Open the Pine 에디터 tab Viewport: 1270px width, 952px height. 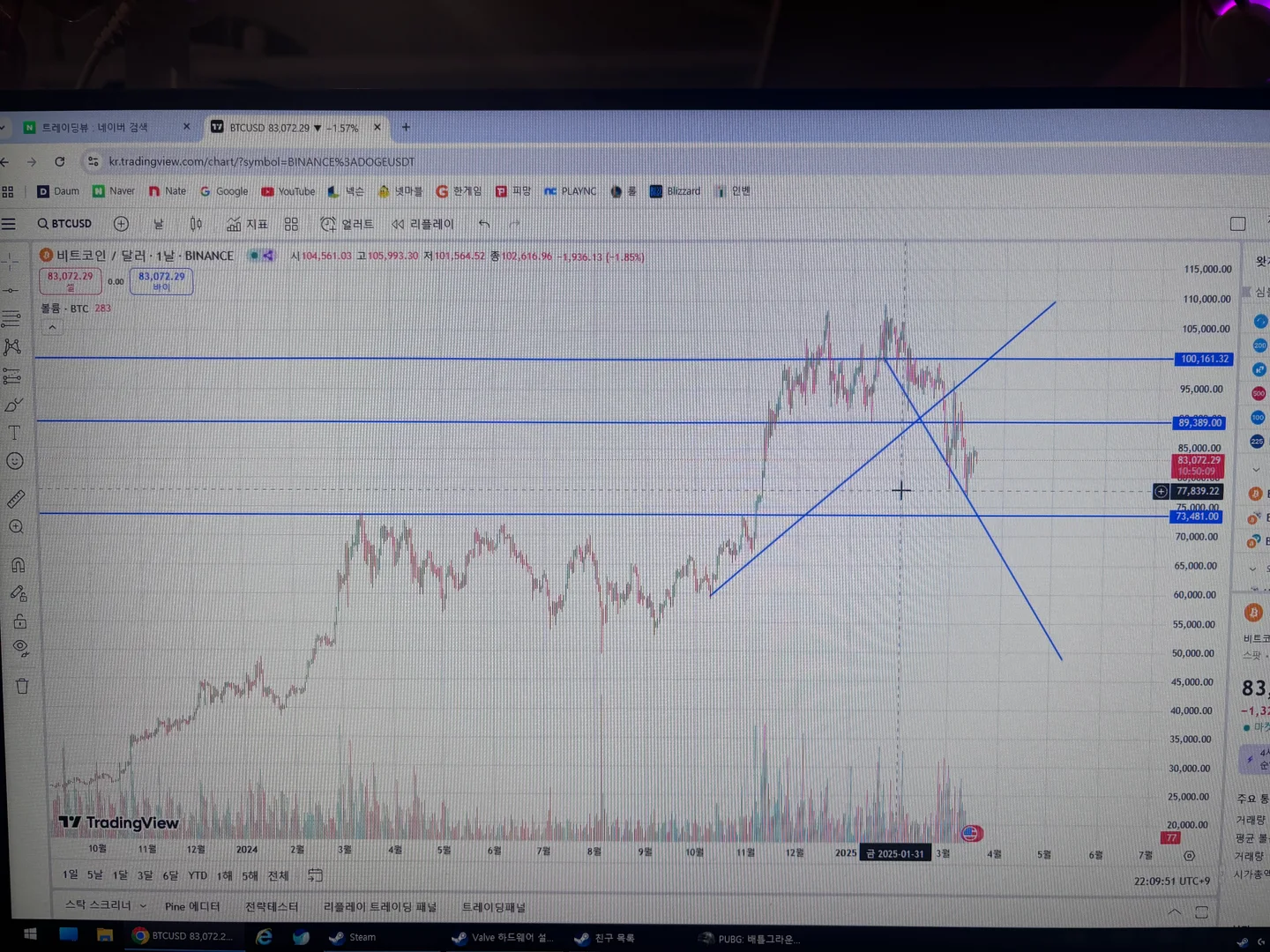click(x=192, y=906)
